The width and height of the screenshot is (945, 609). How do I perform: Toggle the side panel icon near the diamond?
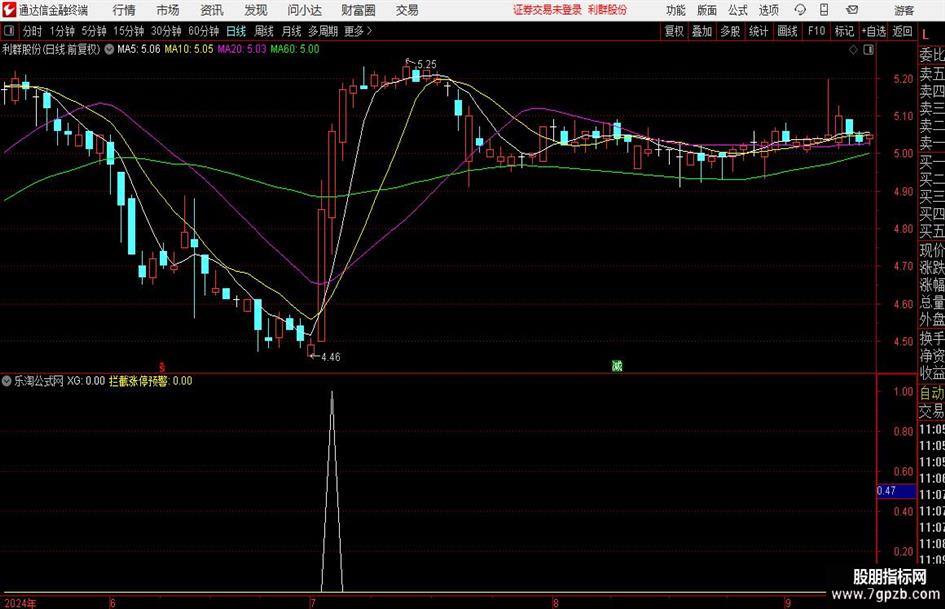[868, 50]
